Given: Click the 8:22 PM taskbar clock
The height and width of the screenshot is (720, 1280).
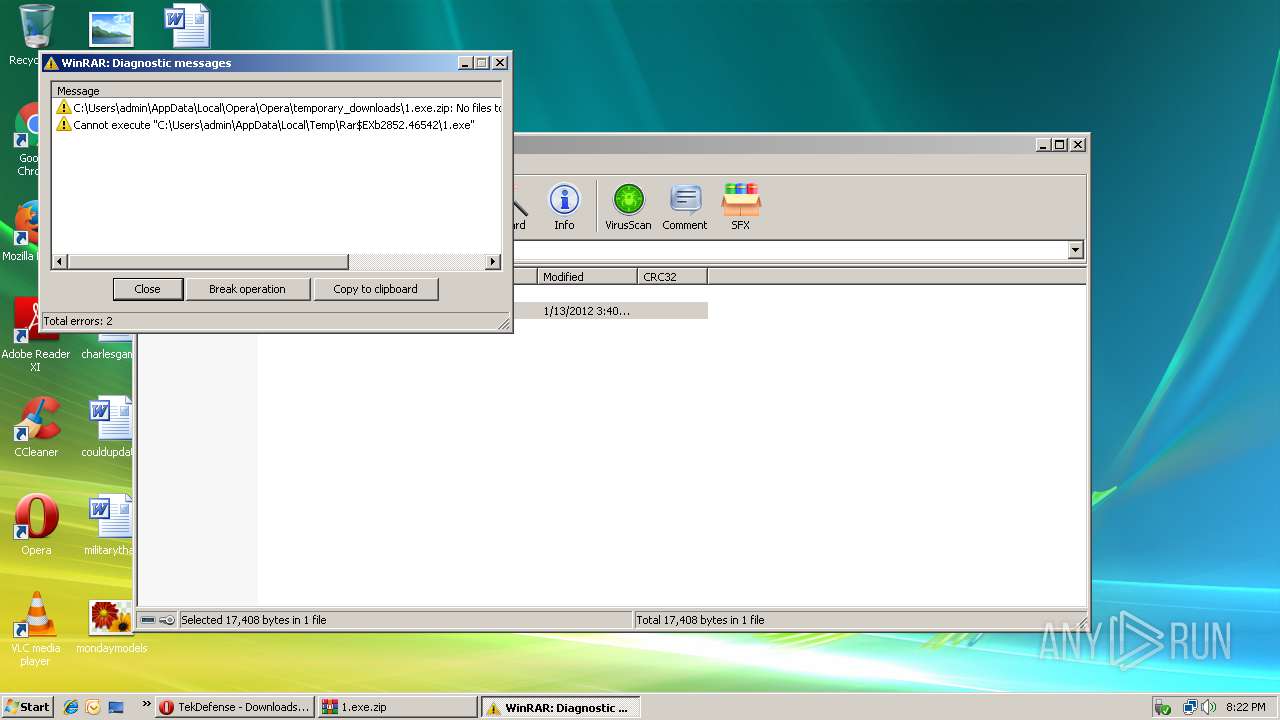Looking at the screenshot, I should (x=1245, y=707).
